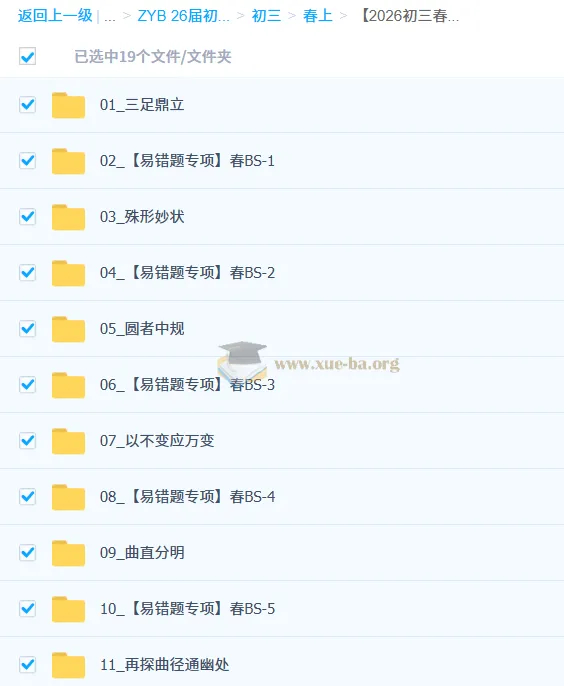Open folder icon of 11_再探曲径通幽处
564x686 pixels.
pyautogui.click(x=68, y=665)
